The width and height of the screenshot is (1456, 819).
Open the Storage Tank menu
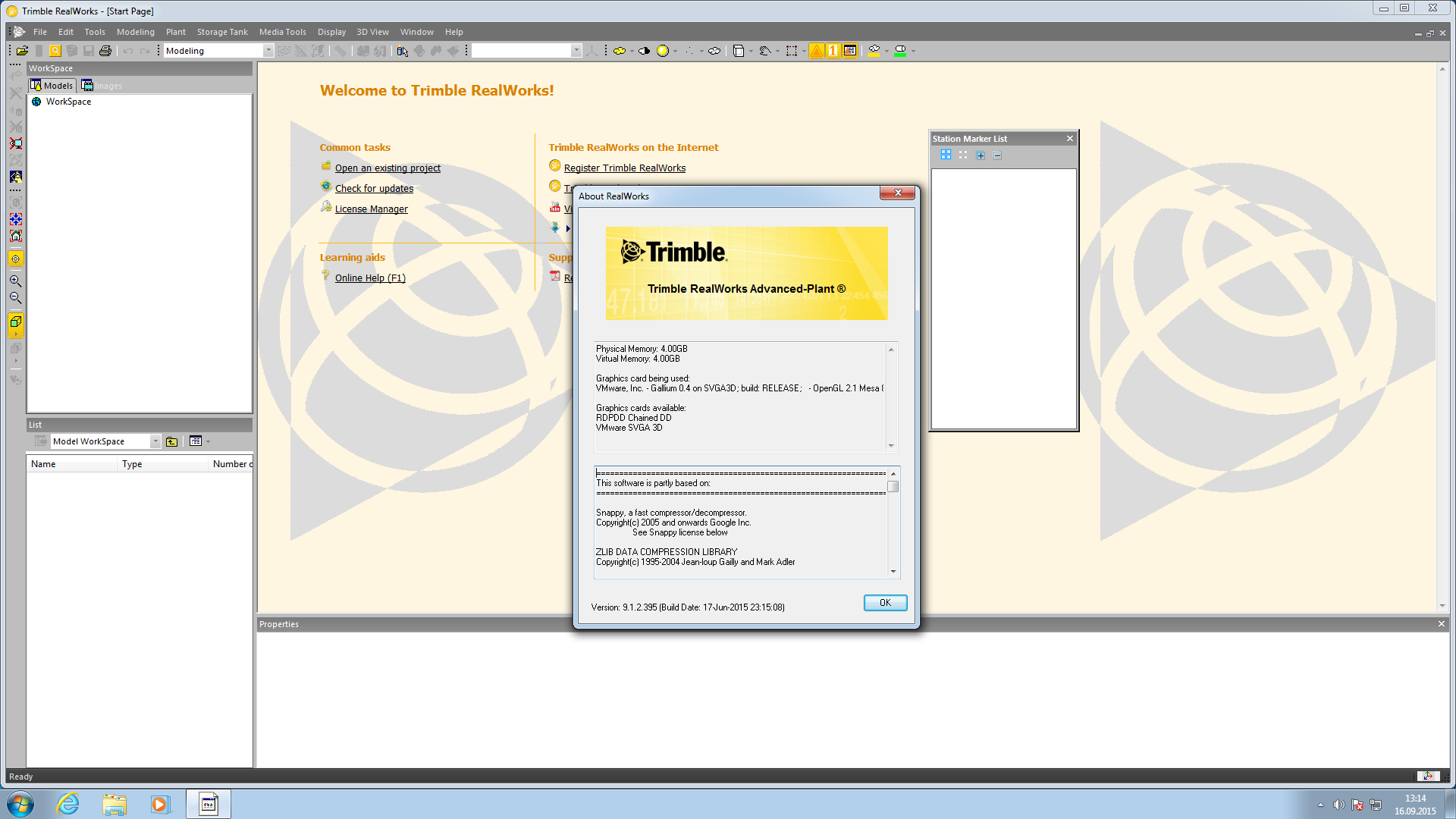click(222, 32)
